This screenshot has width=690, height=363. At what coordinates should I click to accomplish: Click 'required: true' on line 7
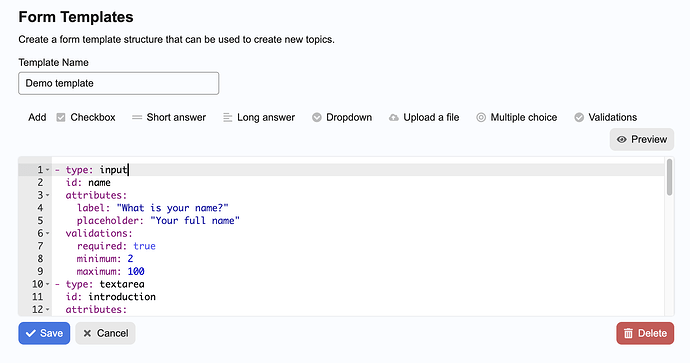[116, 246]
